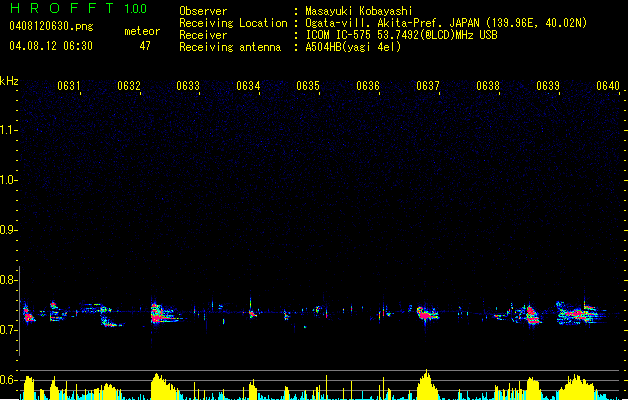The height and width of the screenshot is (400, 629).
Task: Click the 0636 time marker
Action: pos(368,85)
